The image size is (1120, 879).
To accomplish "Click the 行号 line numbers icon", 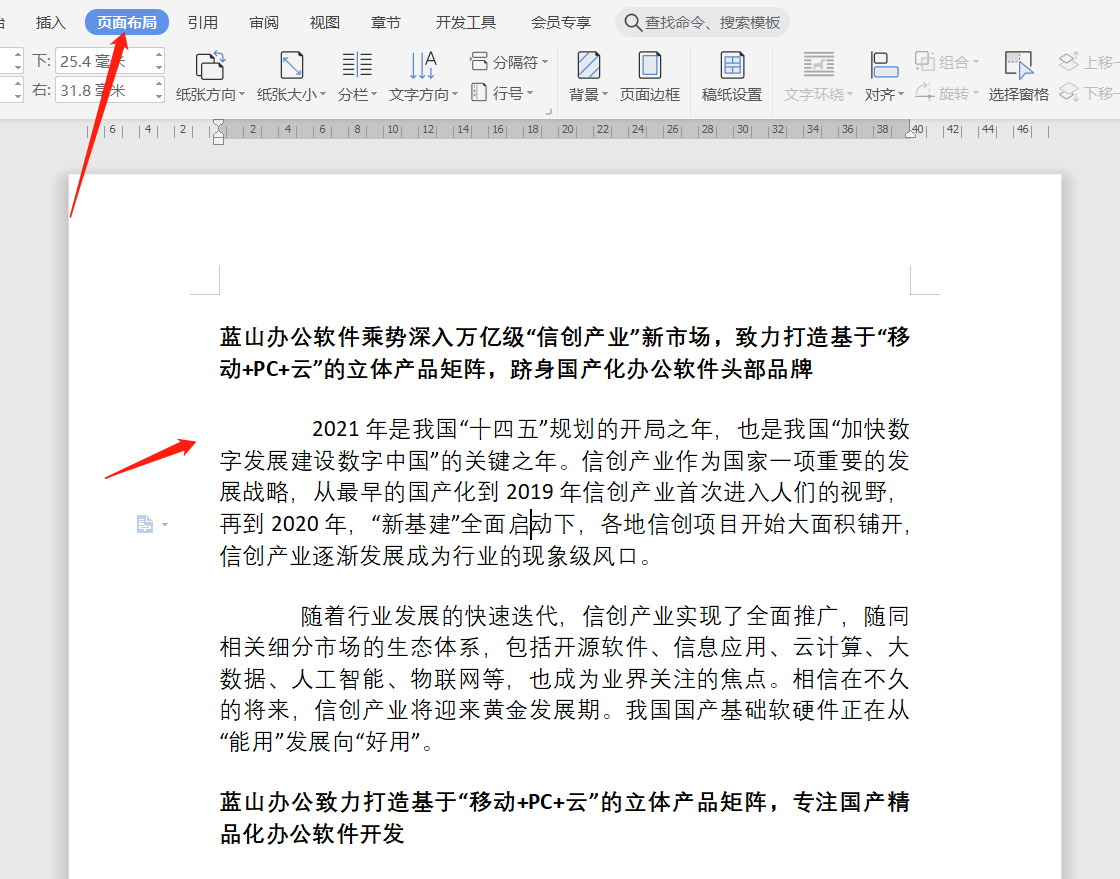I will [x=479, y=92].
